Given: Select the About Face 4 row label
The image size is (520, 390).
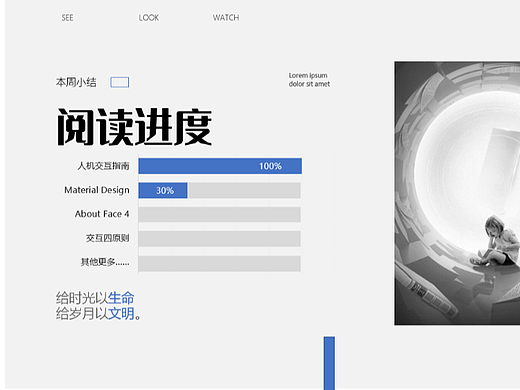Looking at the screenshot, I should pyautogui.click(x=102, y=214).
